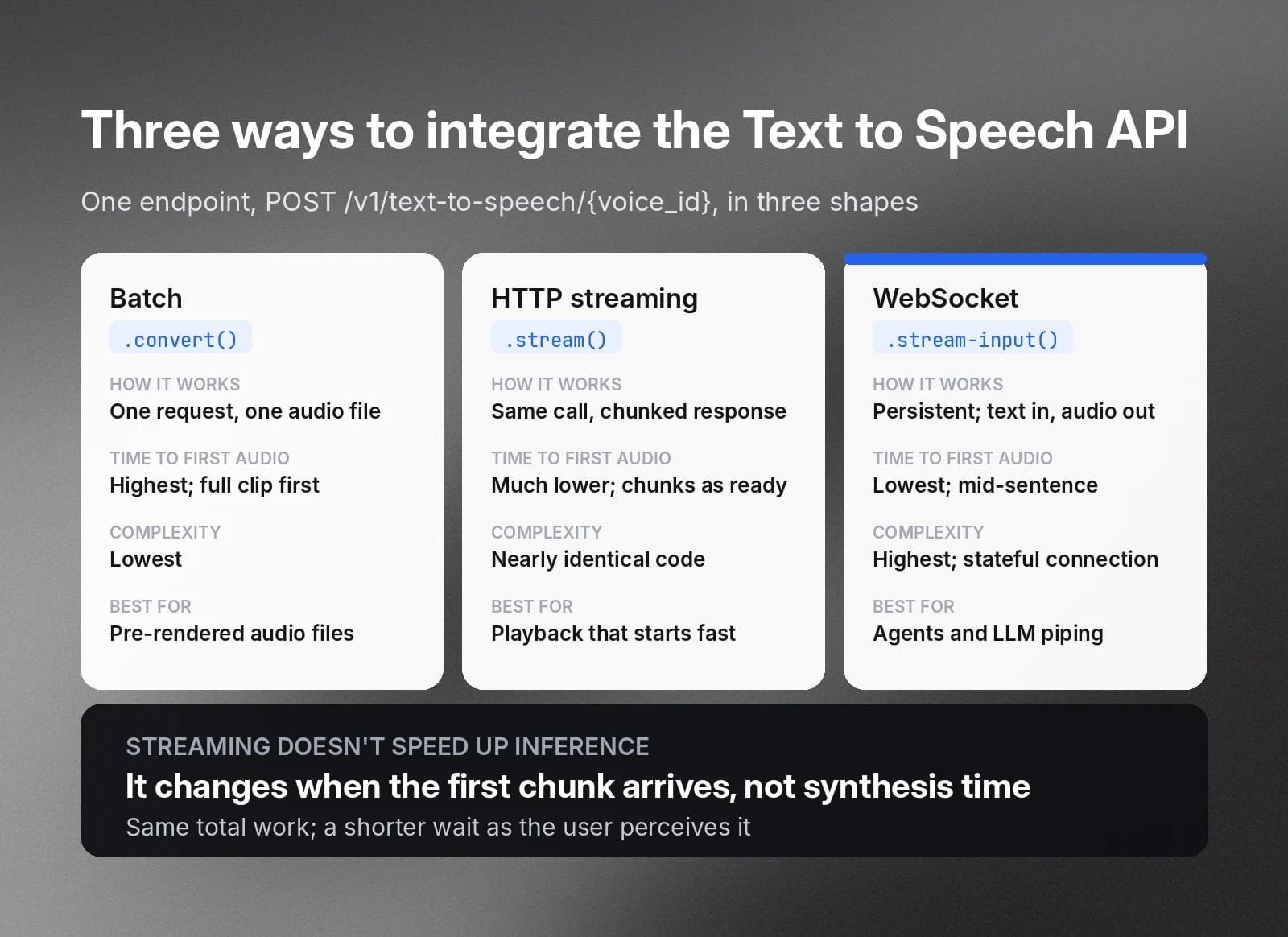Select "Agents and LLM piping" text
This screenshot has height=937, width=1288.
pyautogui.click(x=988, y=634)
